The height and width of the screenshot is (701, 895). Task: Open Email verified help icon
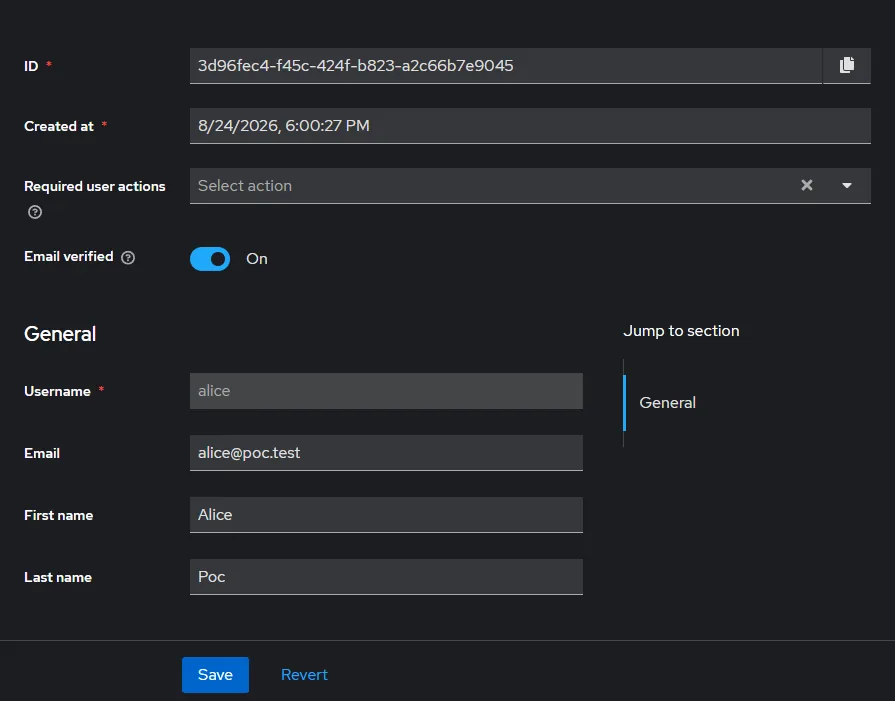[128, 257]
